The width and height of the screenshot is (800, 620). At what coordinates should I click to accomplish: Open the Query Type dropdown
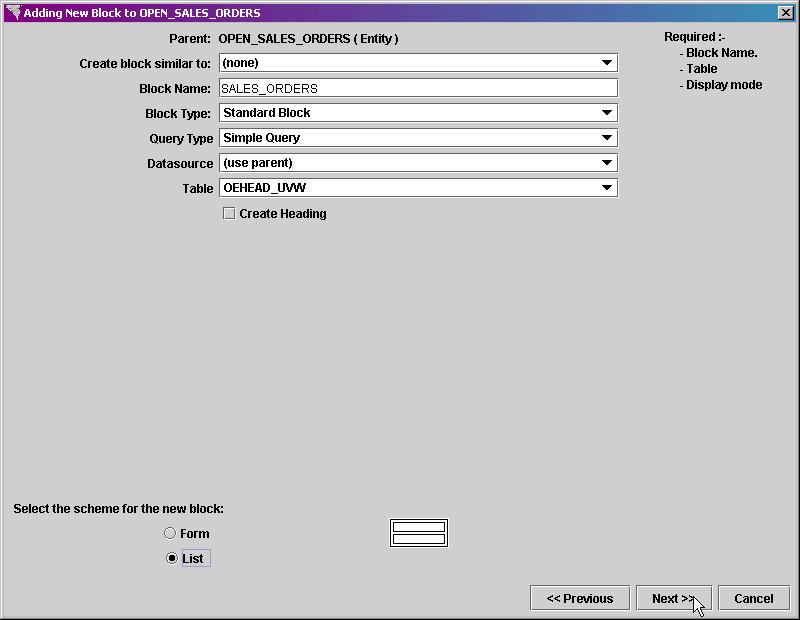[607, 138]
